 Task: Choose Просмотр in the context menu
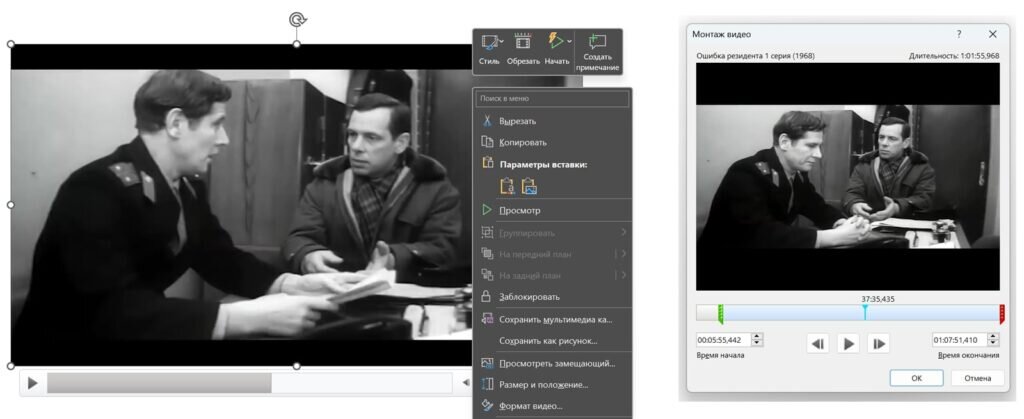552,210
